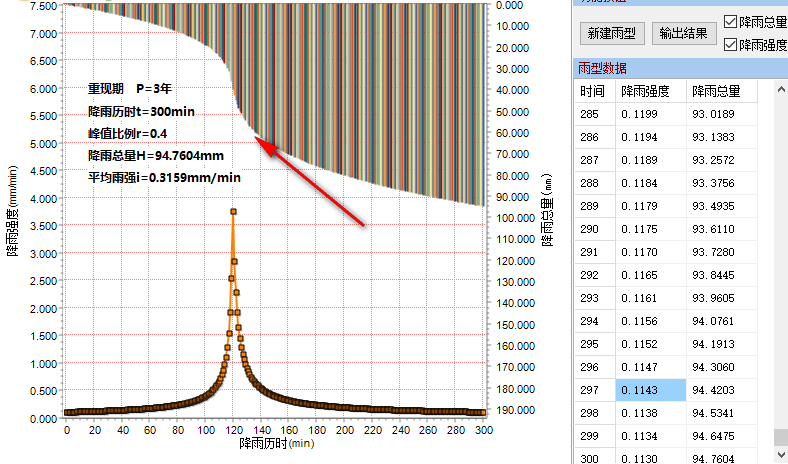The image size is (788, 464).
Task: Toggle the 降雨总量 checkbox
Action: point(731,21)
